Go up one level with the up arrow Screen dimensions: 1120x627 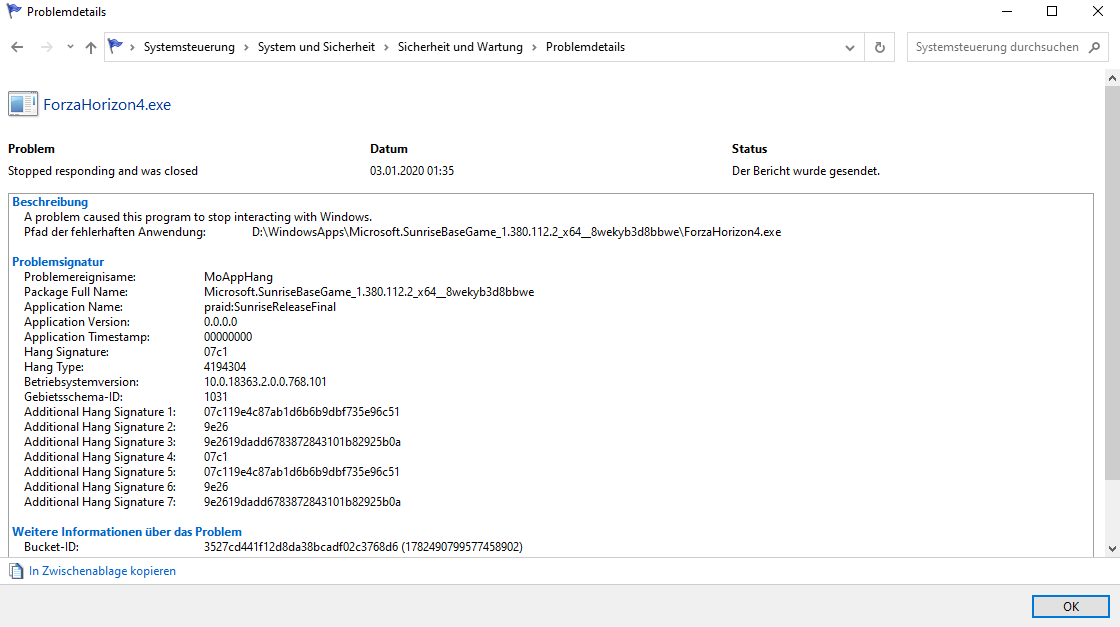(x=91, y=47)
